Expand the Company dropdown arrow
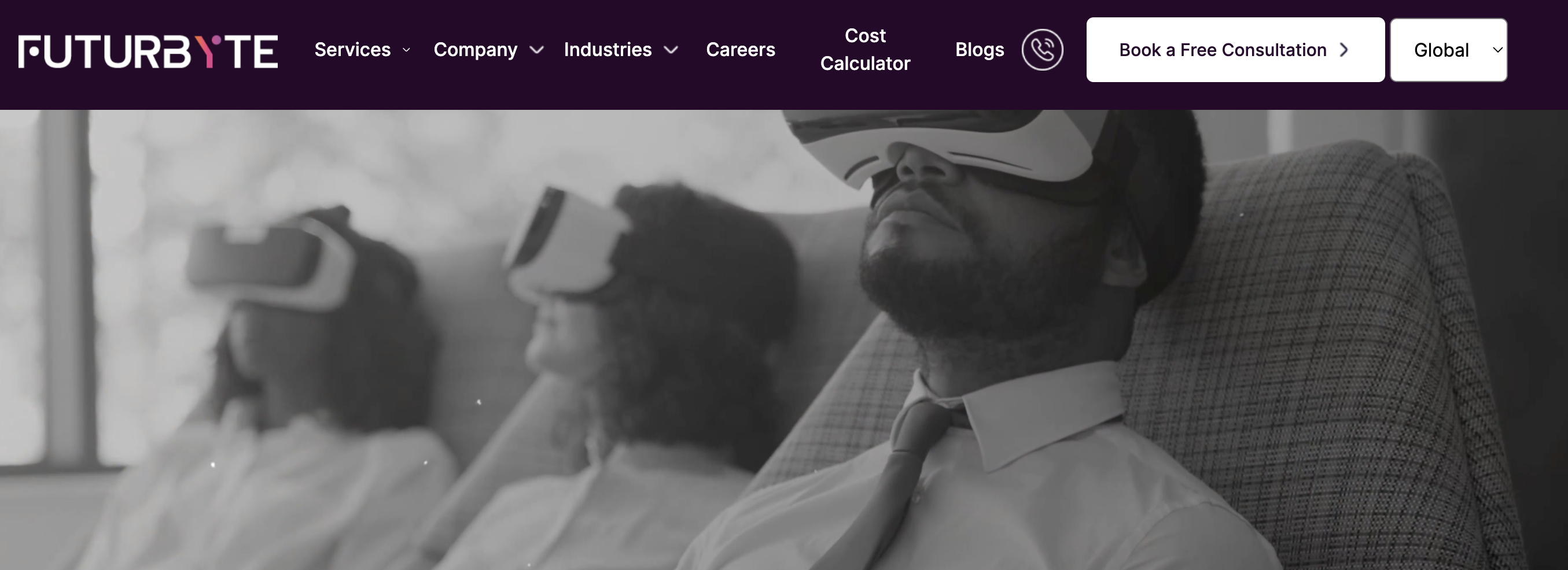Screen dimensions: 1568x570 pyautogui.click(x=536, y=50)
